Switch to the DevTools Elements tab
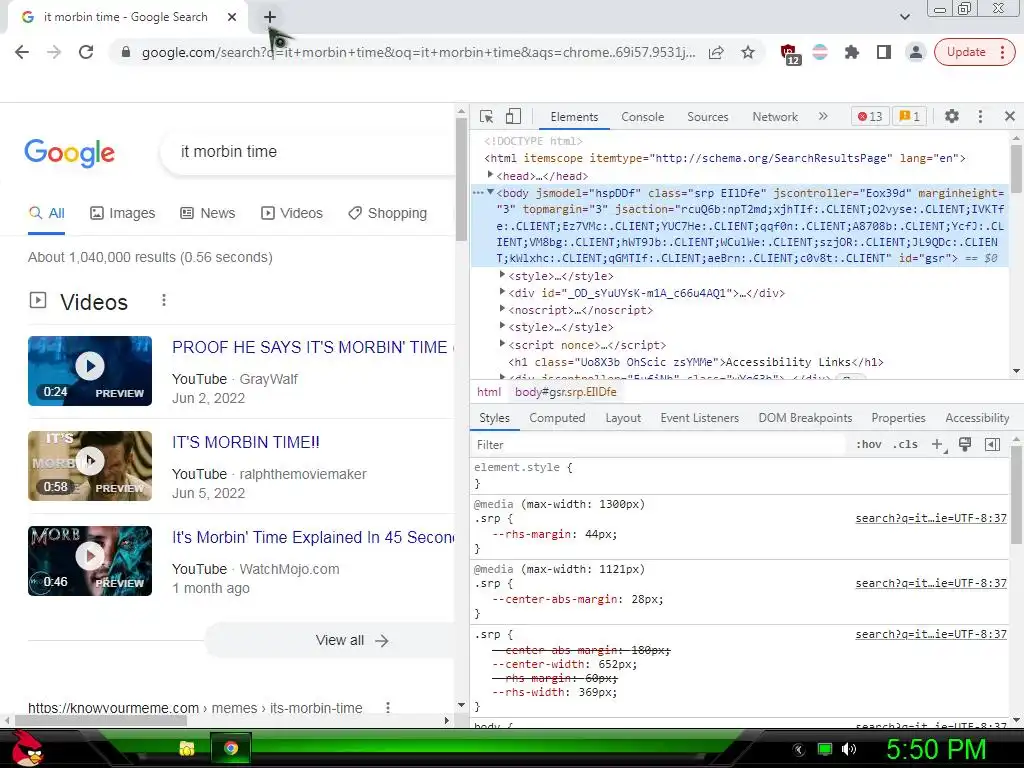Viewport: 1024px width, 768px height. [574, 117]
